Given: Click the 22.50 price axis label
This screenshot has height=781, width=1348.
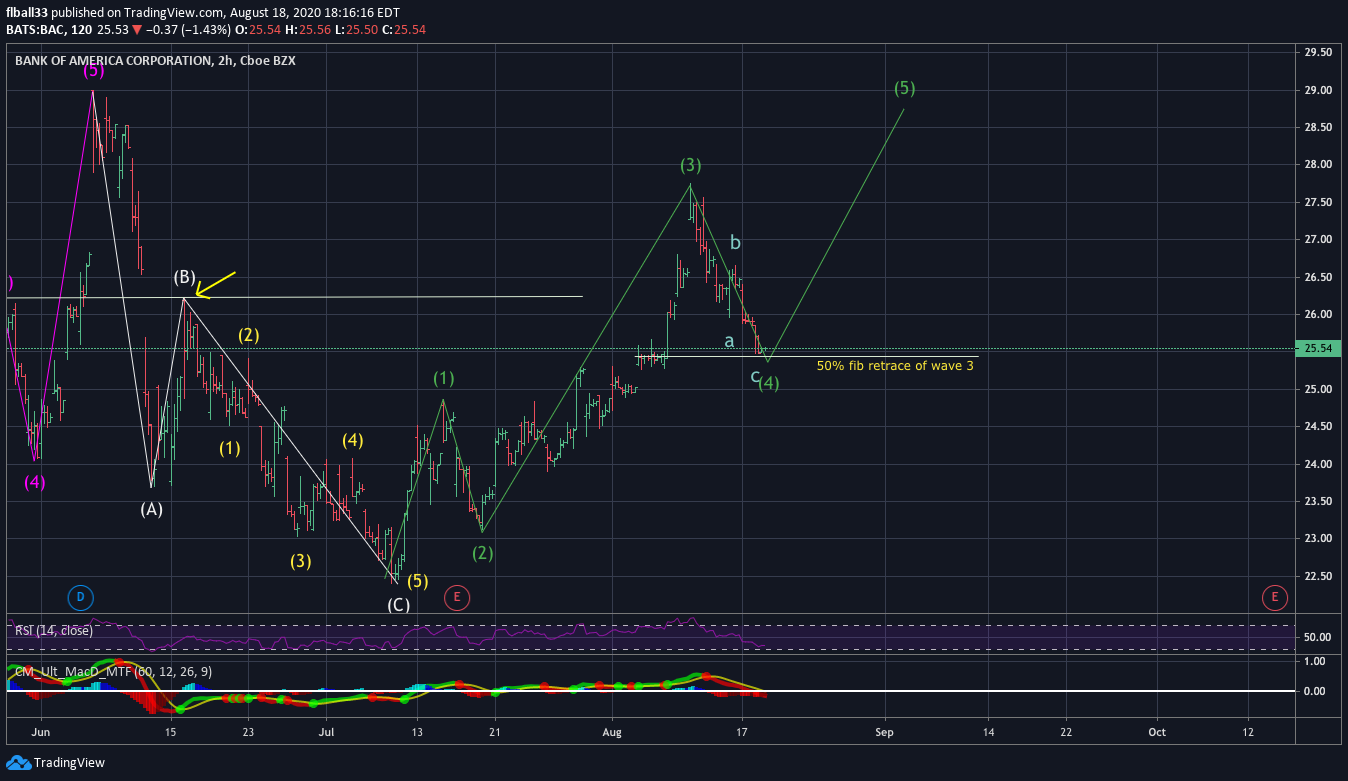Looking at the screenshot, I should (1317, 576).
